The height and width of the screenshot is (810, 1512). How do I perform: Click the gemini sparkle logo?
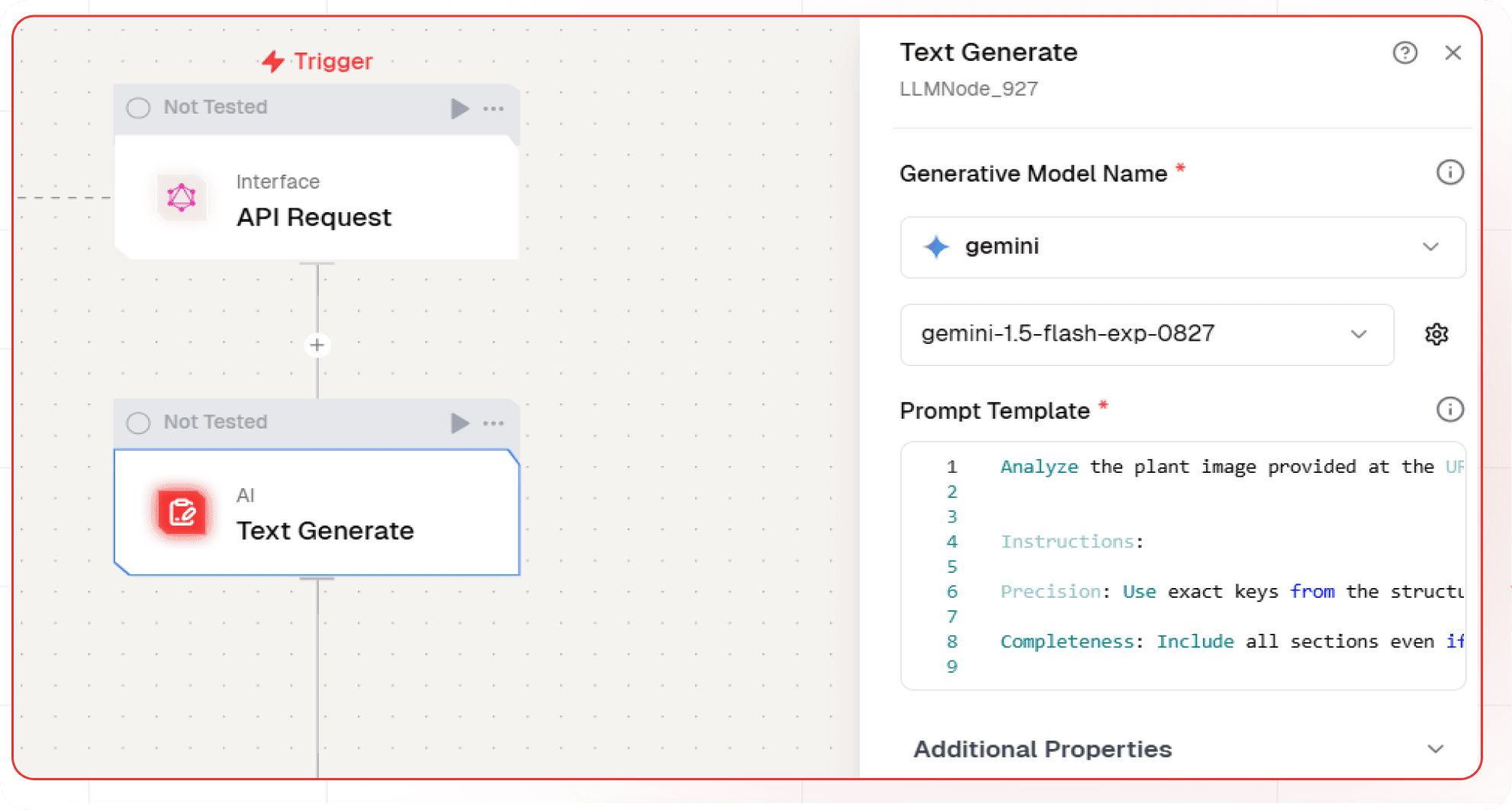click(x=936, y=247)
